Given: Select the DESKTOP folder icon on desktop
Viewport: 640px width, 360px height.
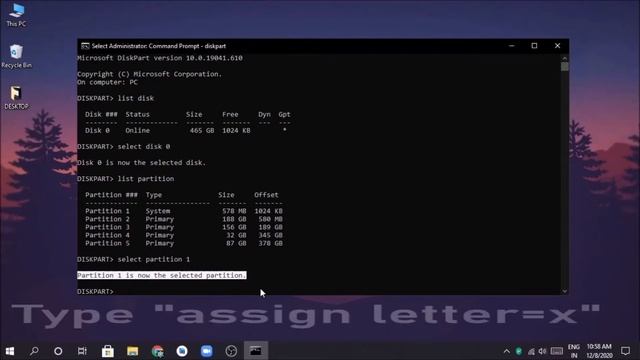Looking at the screenshot, I should [16, 98].
